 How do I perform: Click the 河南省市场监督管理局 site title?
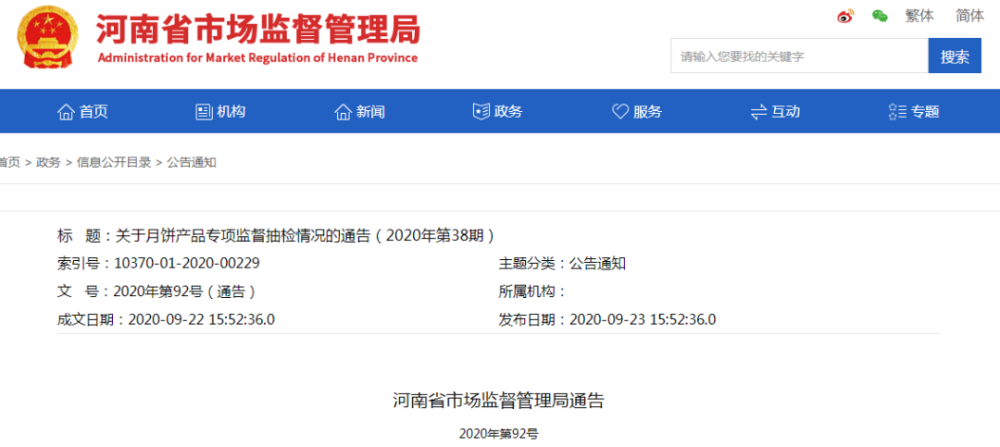coord(258,29)
